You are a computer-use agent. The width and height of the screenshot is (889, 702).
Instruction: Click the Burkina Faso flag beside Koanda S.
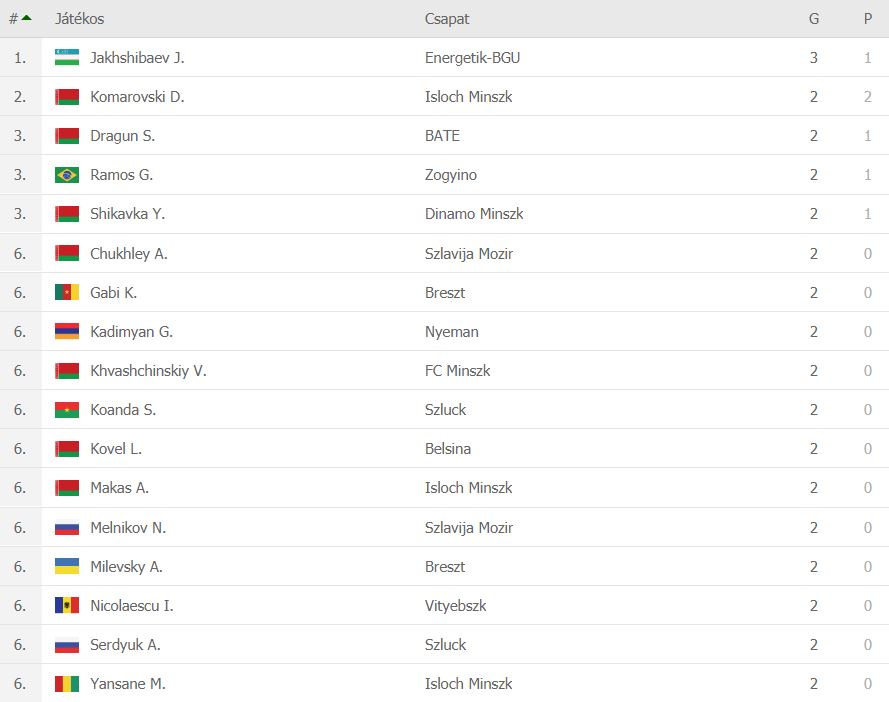(x=67, y=409)
